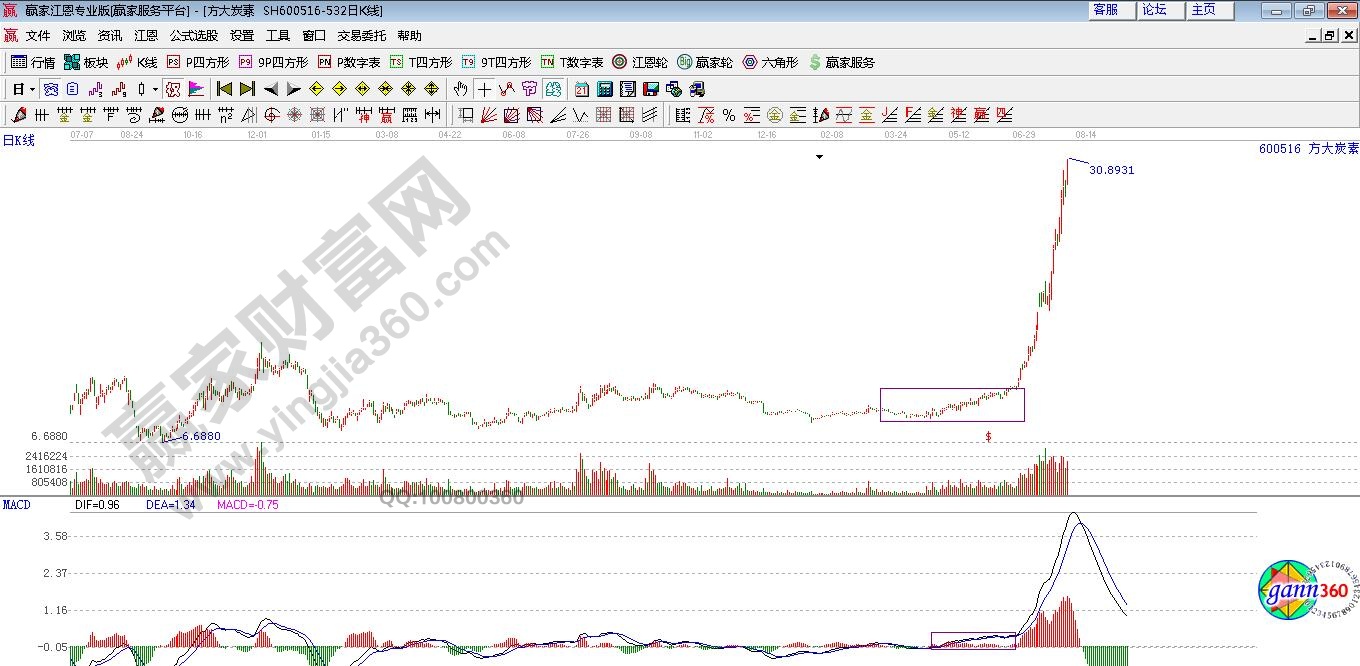
Task: Click the calendar date icon
Action: 582,89
